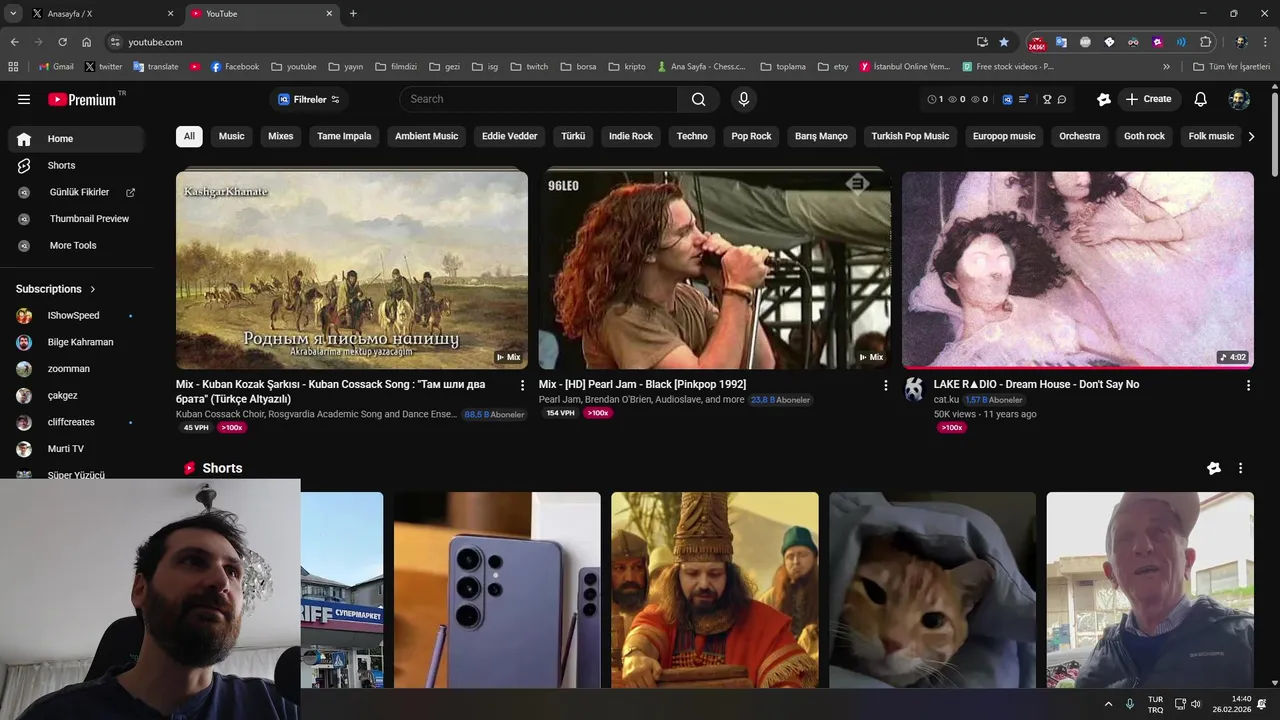This screenshot has width=1280, height=720.
Task: Open the zoomman channel
Action: click(76, 369)
